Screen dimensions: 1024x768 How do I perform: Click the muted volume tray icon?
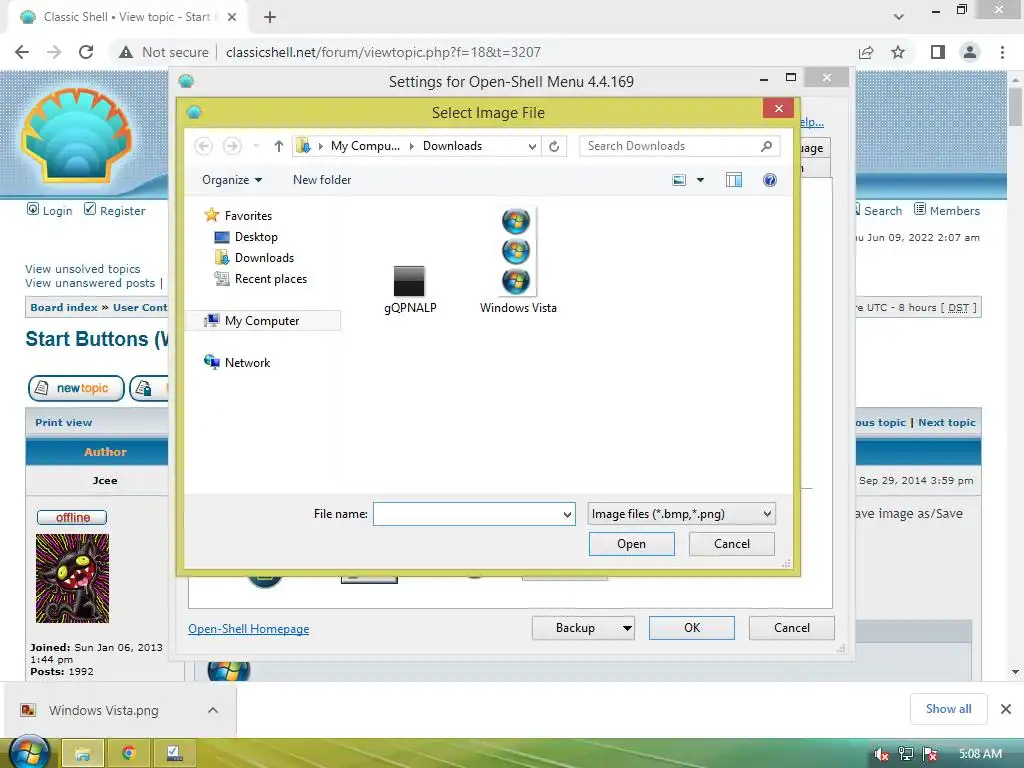tap(881, 754)
